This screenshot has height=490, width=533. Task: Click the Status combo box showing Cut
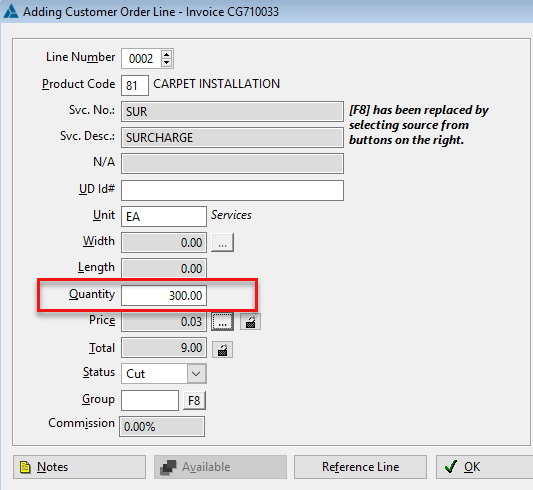164,374
